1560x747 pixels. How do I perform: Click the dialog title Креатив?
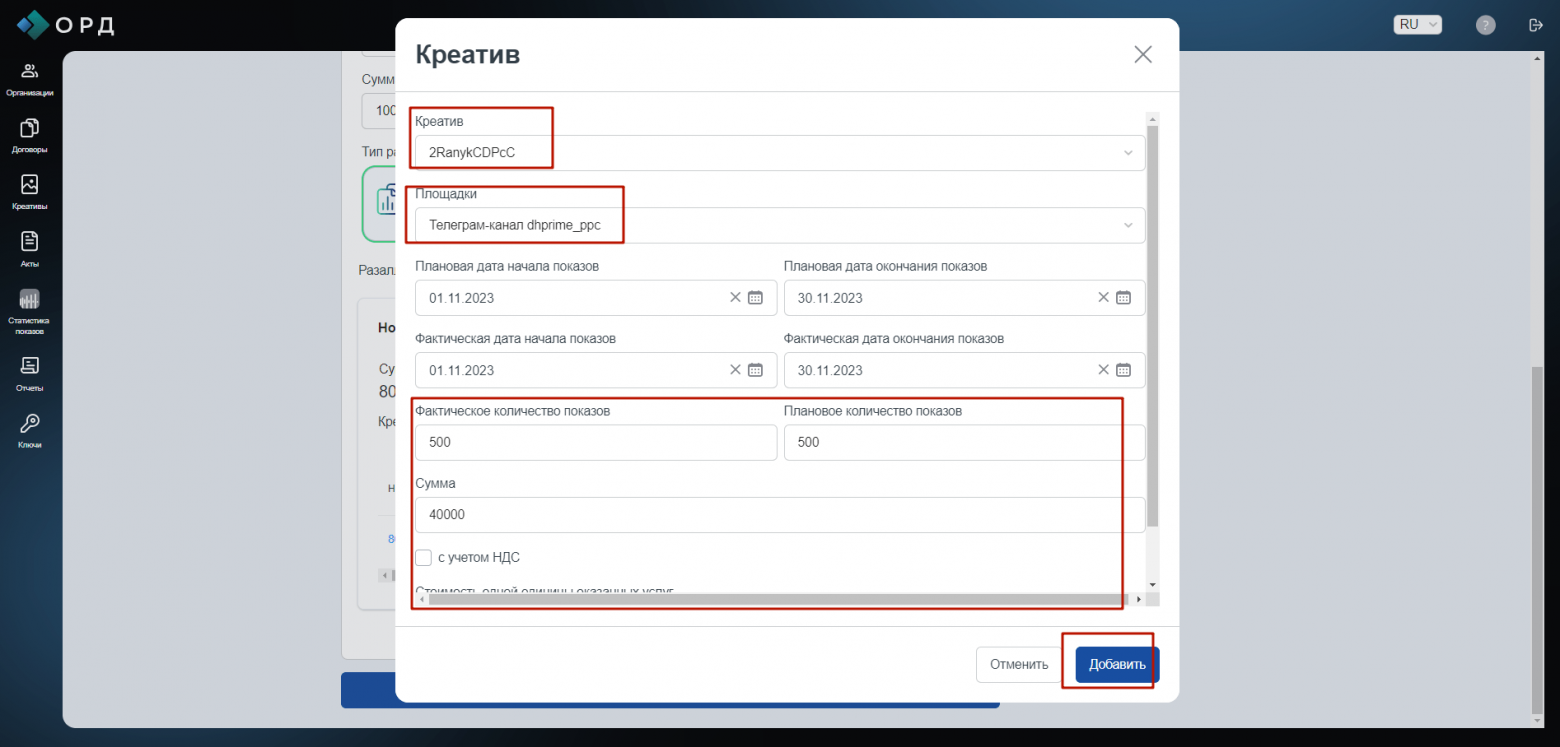pyautogui.click(x=467, y=54)
